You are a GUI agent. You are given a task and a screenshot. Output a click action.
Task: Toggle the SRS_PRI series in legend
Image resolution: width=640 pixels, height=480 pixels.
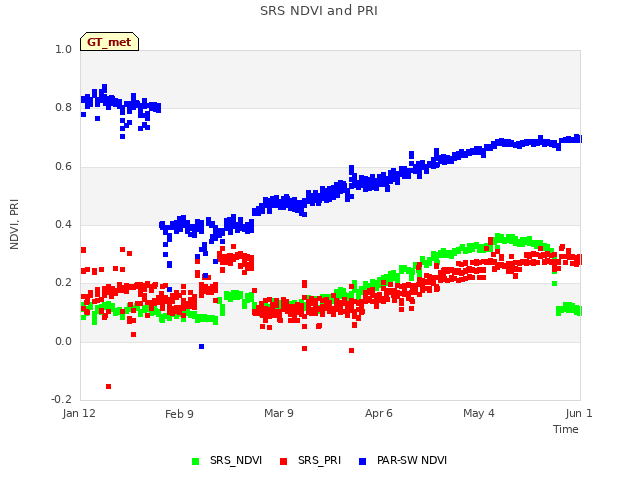tap(310, 460)
